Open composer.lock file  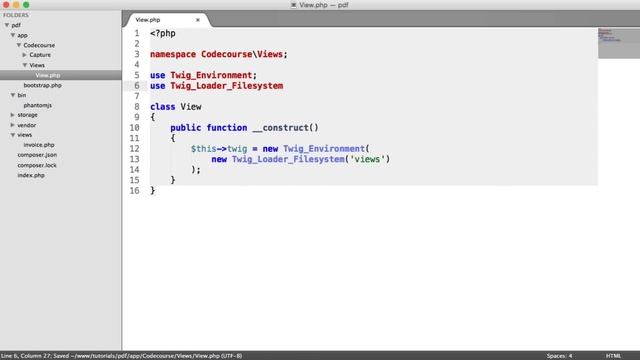37,165
